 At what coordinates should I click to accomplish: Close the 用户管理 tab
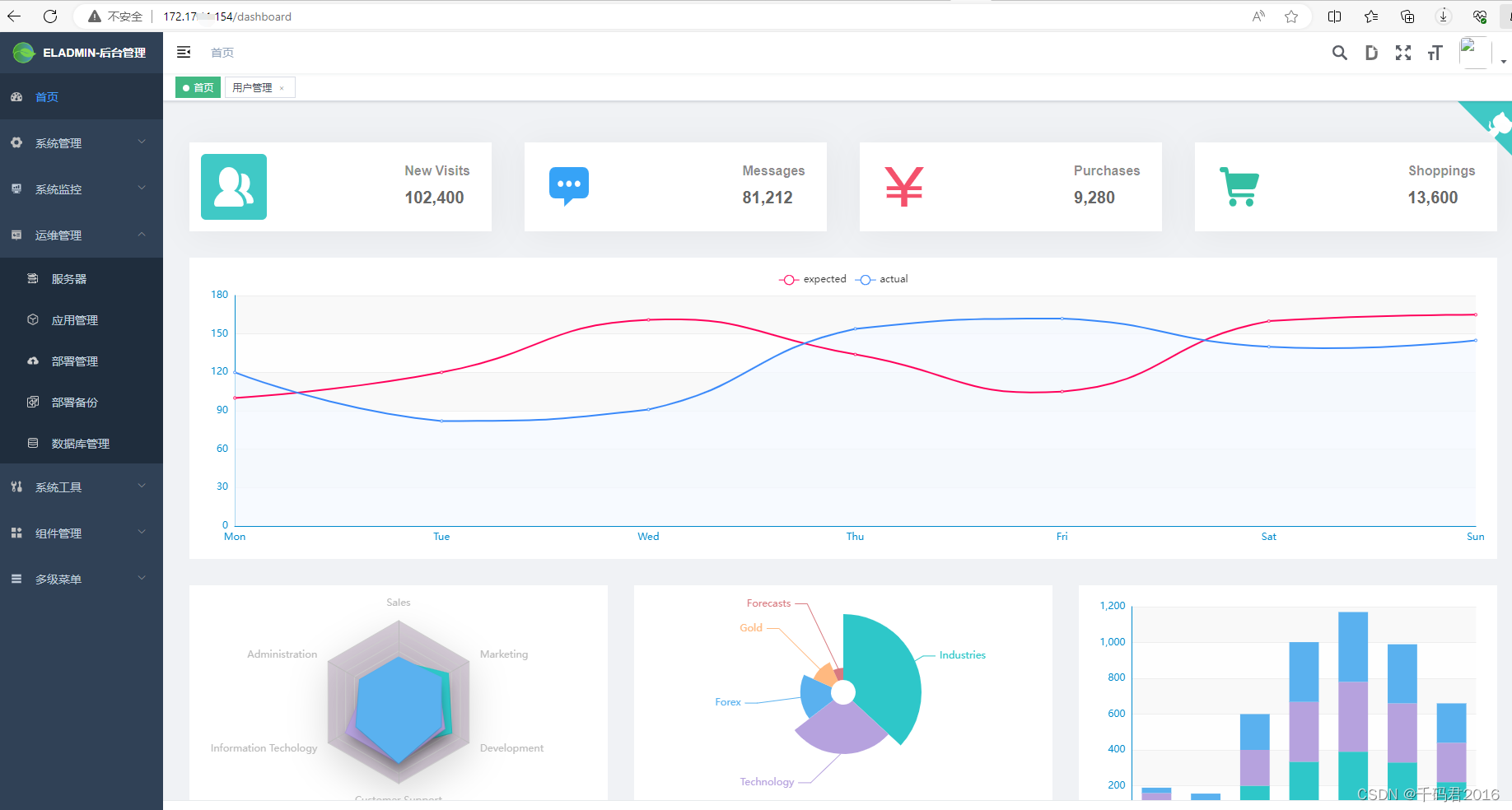(282, 88)
